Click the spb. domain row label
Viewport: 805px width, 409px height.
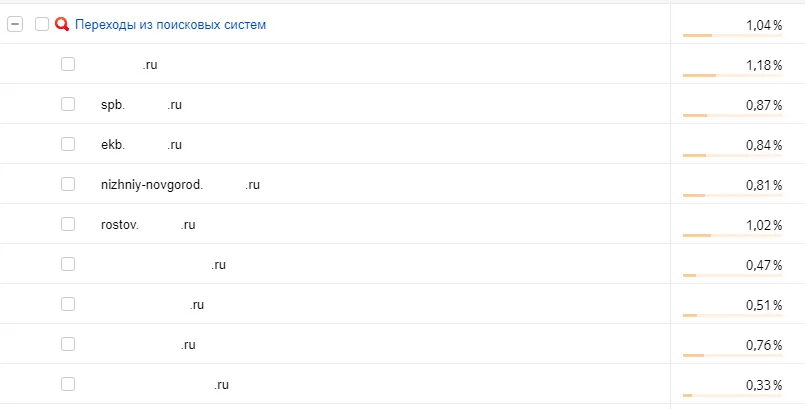[x=141, y=105]
